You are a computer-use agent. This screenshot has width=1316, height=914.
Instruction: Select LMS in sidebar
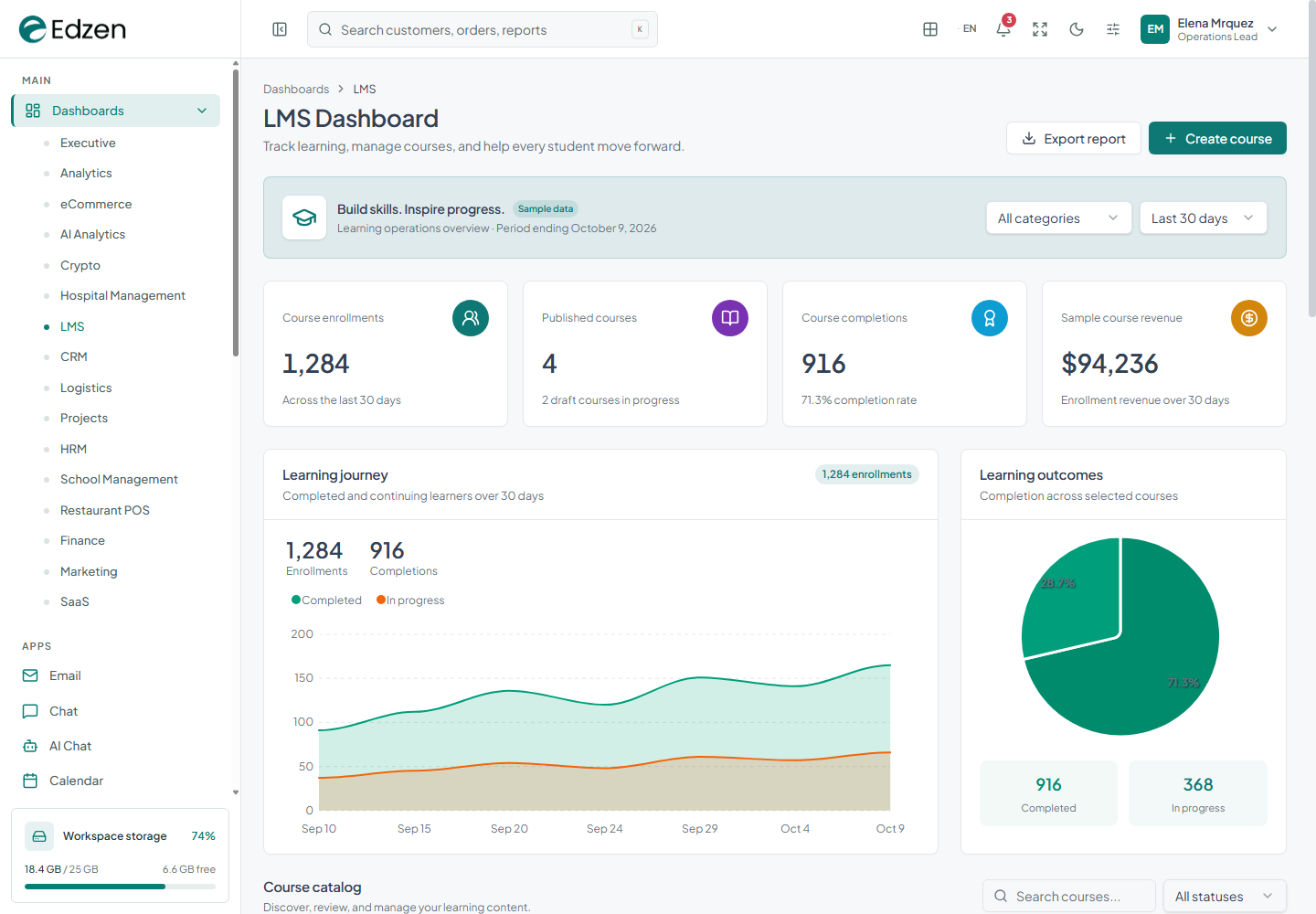coord(72,326)
